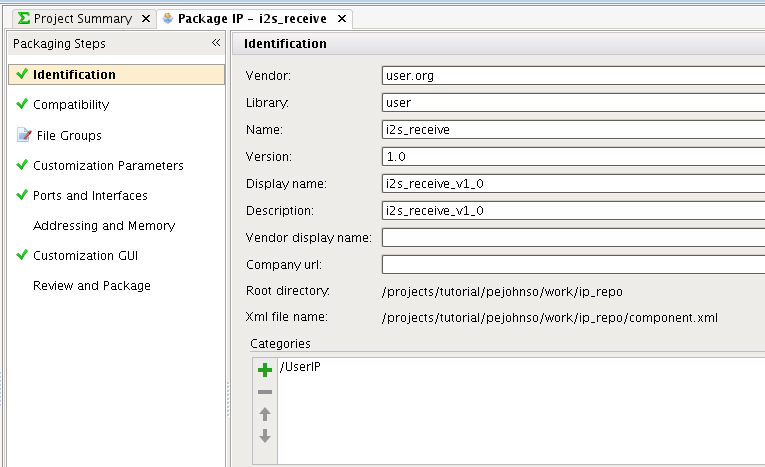Click the green plus add category icon
This screenshot has width=765, height=467.
click(265, 370)
